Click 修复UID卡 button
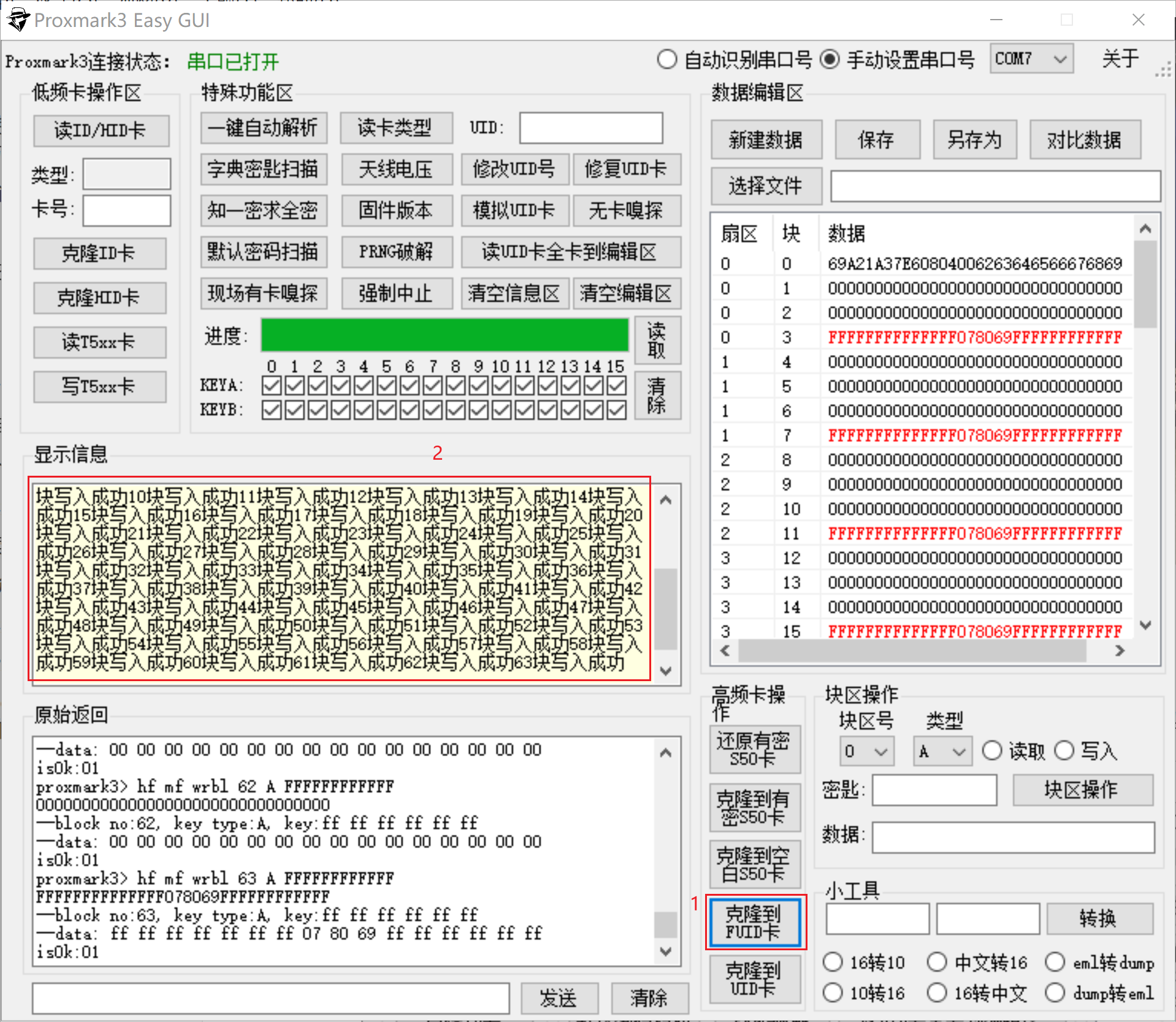 (x=627, y=169)
